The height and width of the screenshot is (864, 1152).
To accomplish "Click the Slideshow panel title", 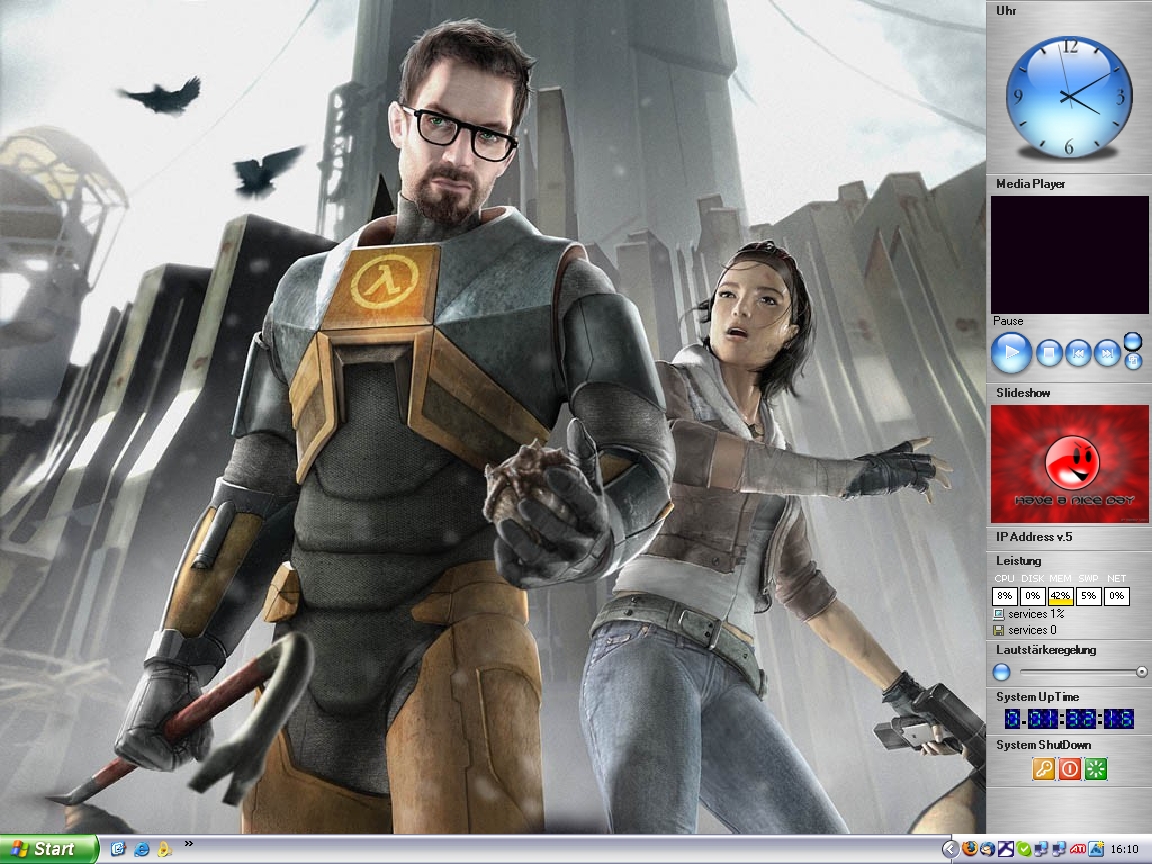I will click(1023, 393).
